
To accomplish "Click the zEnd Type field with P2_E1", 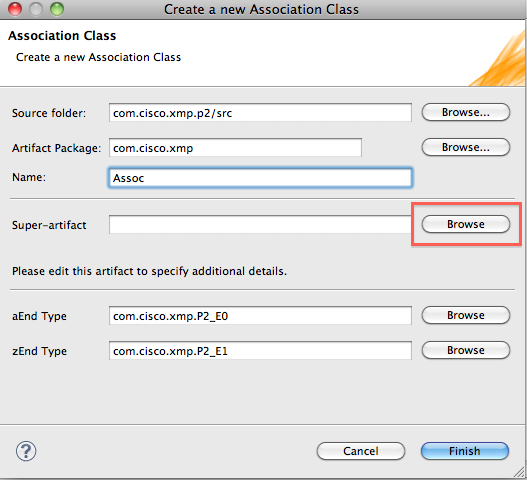I will 260,351.
